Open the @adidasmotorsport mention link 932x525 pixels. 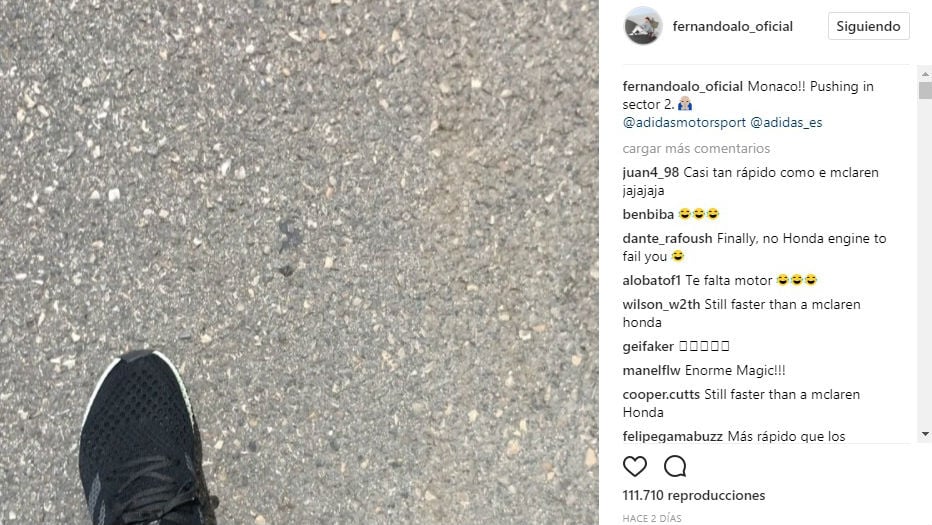pos(684,122)
